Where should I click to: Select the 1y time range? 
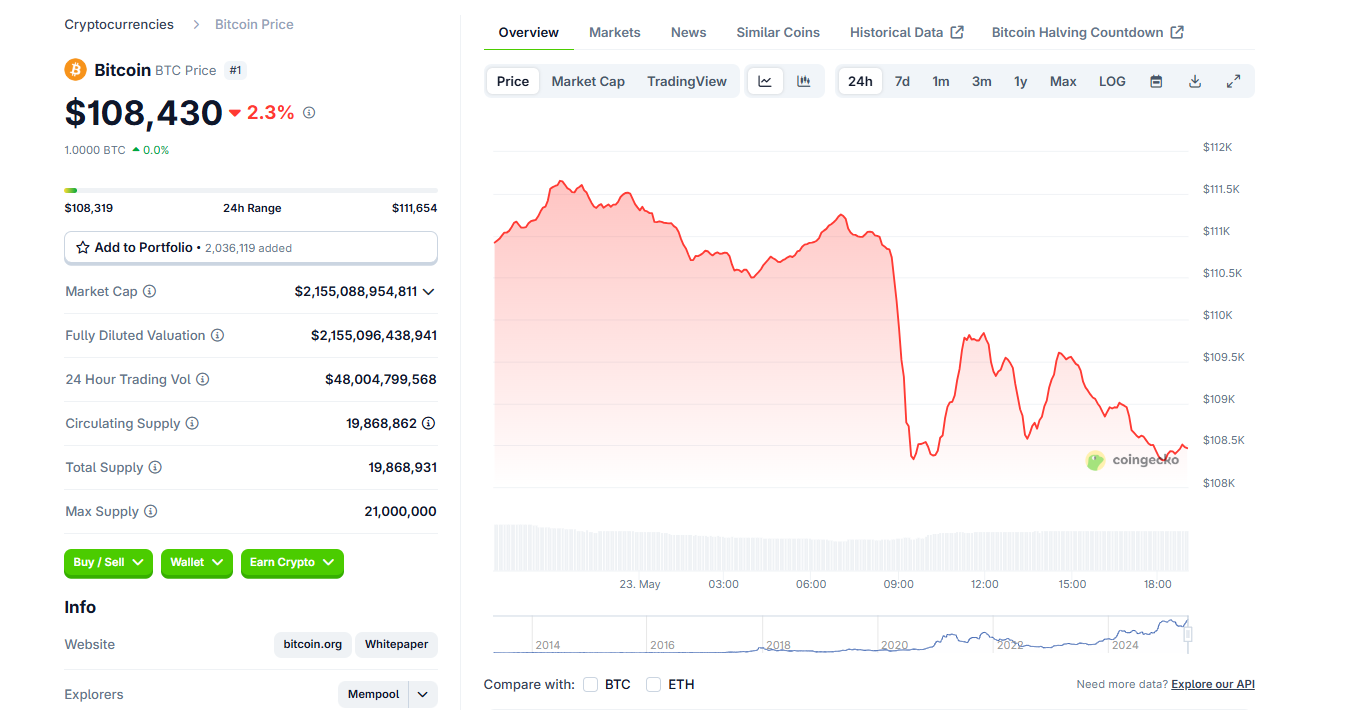[1021, 82]
